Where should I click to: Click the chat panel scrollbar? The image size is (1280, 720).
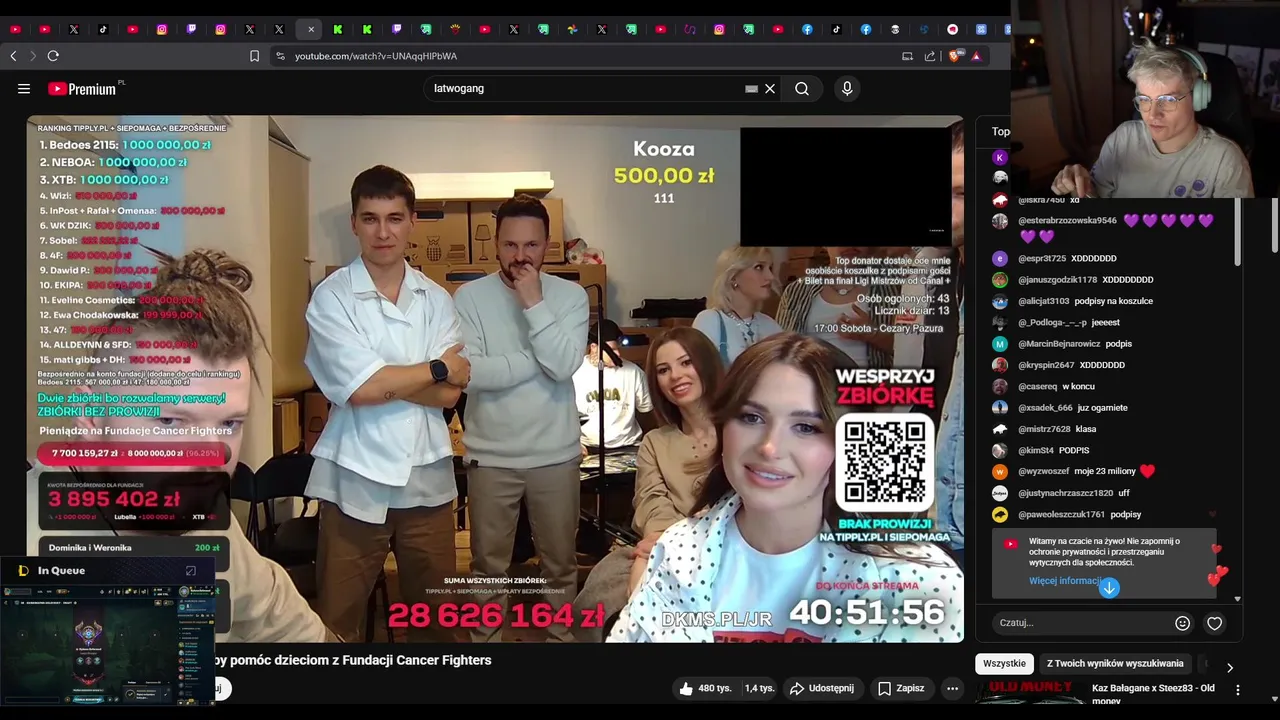tap(1237, 232)
